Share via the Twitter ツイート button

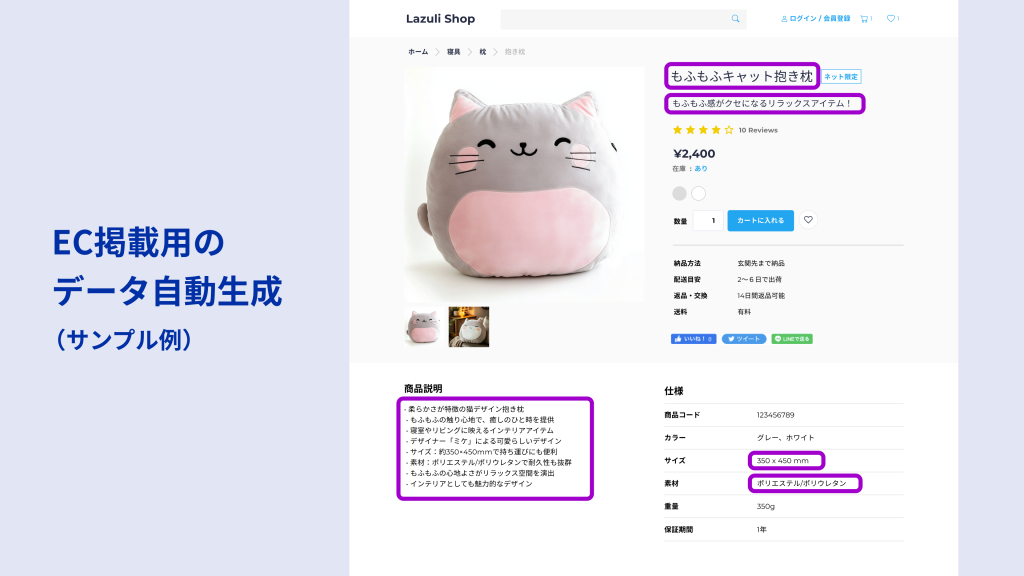pyautogui.click(x=744, y=339)
